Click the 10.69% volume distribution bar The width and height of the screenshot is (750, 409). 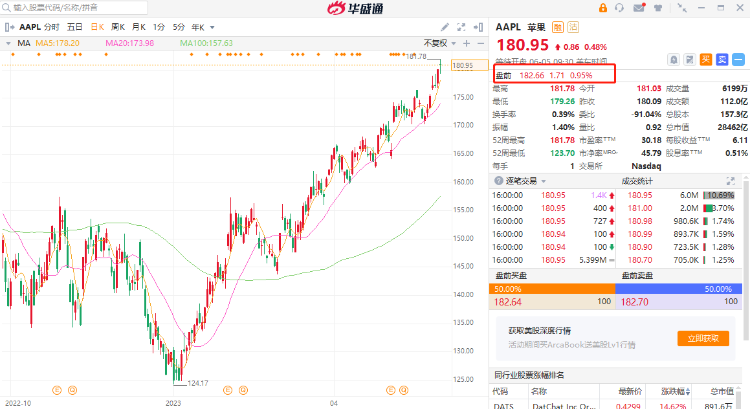[718, 195]
